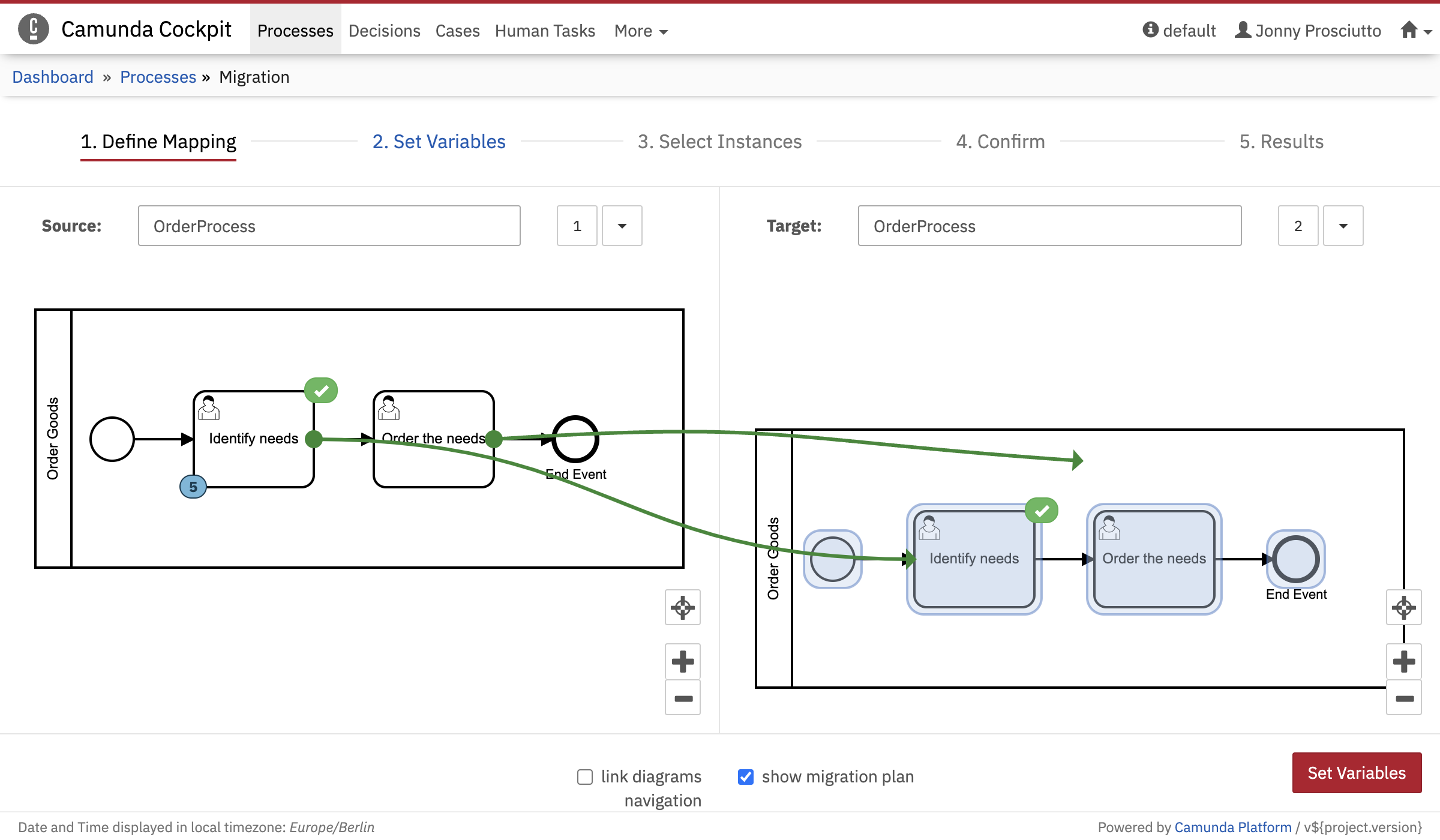Click the red Set Variables button
Image resolution: width=1440 pixels, height=840 pixels.
[1357, 773]
